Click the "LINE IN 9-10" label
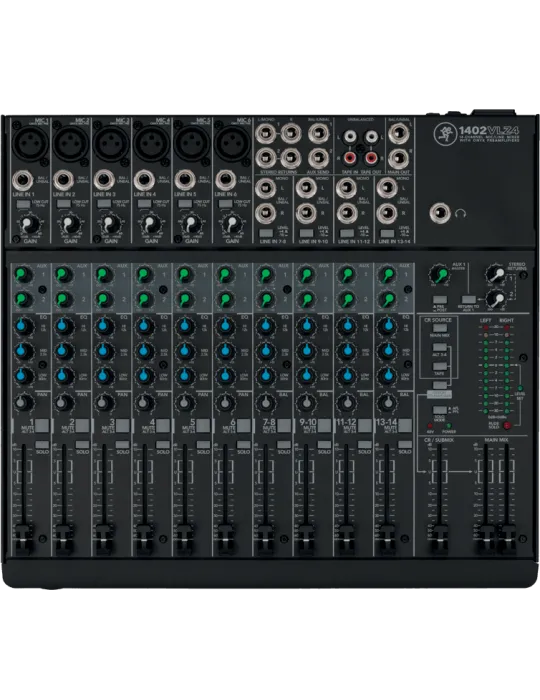540x700 pixels. (313, 242)
